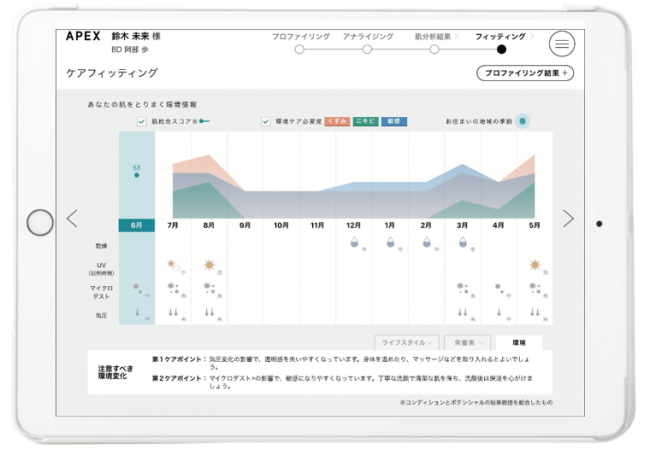Select the highlighted 6月 month label
650x455 pixels.
pyautogui.click(x=137, y=225)
